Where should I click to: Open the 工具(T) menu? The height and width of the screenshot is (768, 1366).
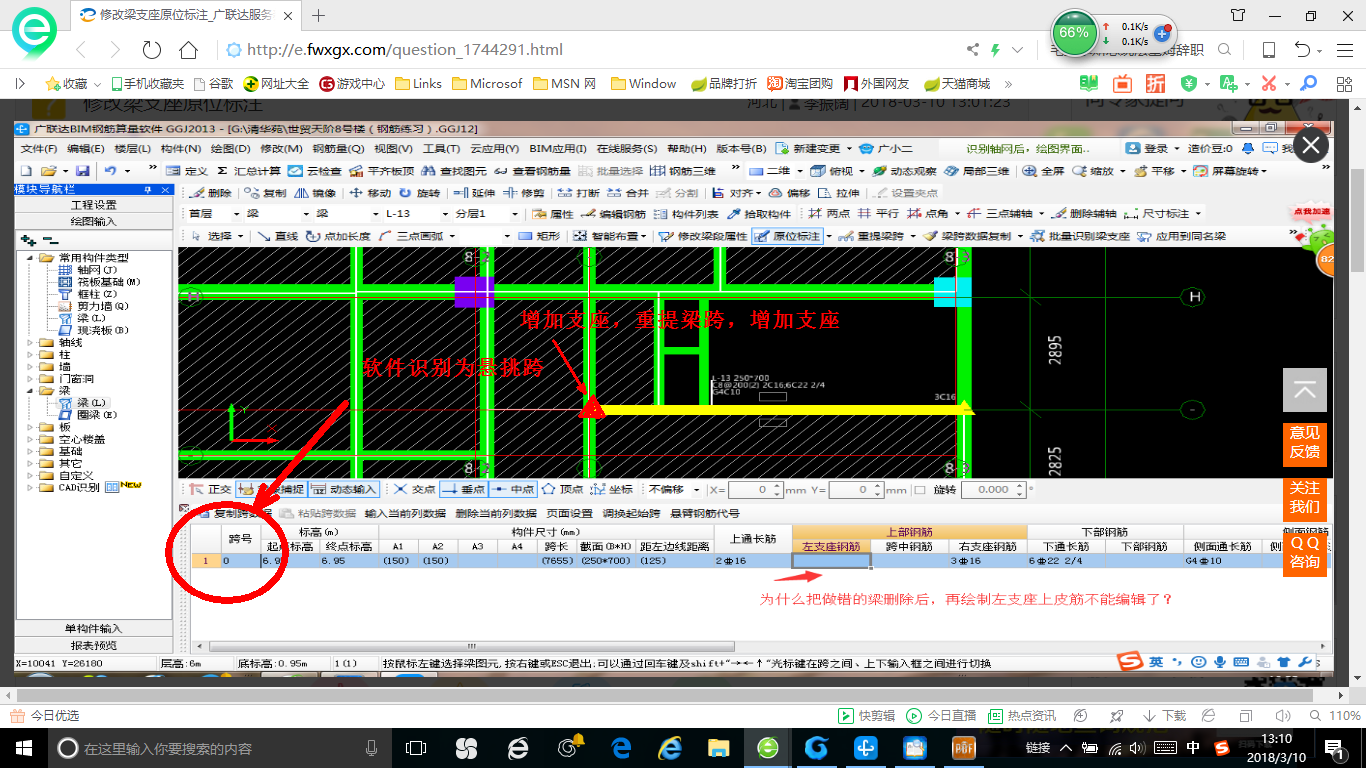441,148
